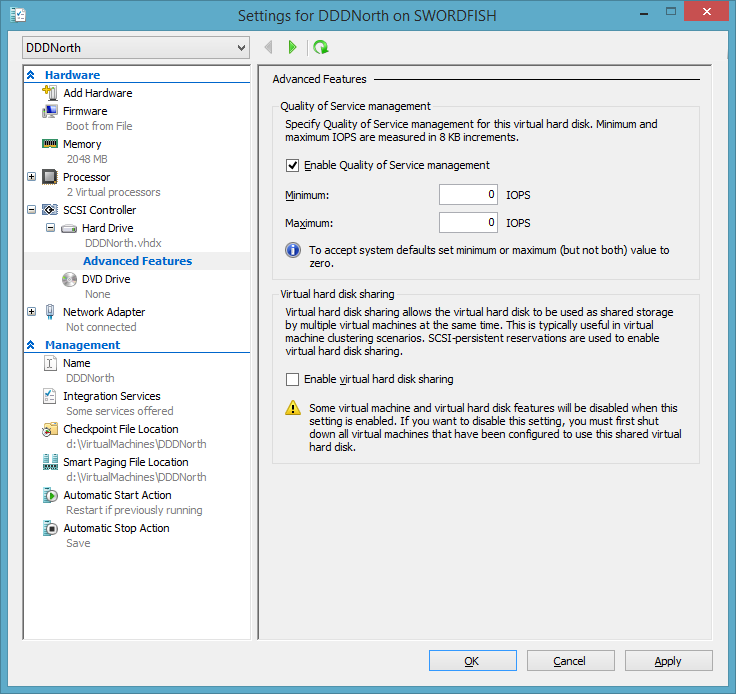Screen dimensions: 736x694
Task: Click the Add Hardware icon
Action: tap(50, 92)
